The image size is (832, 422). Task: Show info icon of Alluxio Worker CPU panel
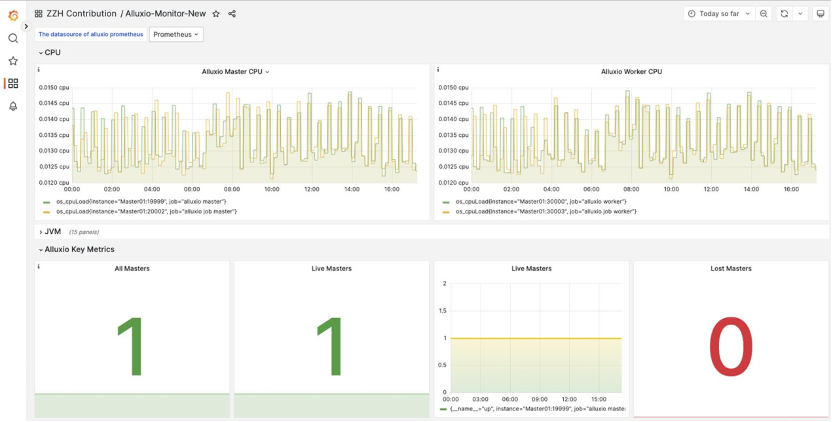(x=438, y=70)
